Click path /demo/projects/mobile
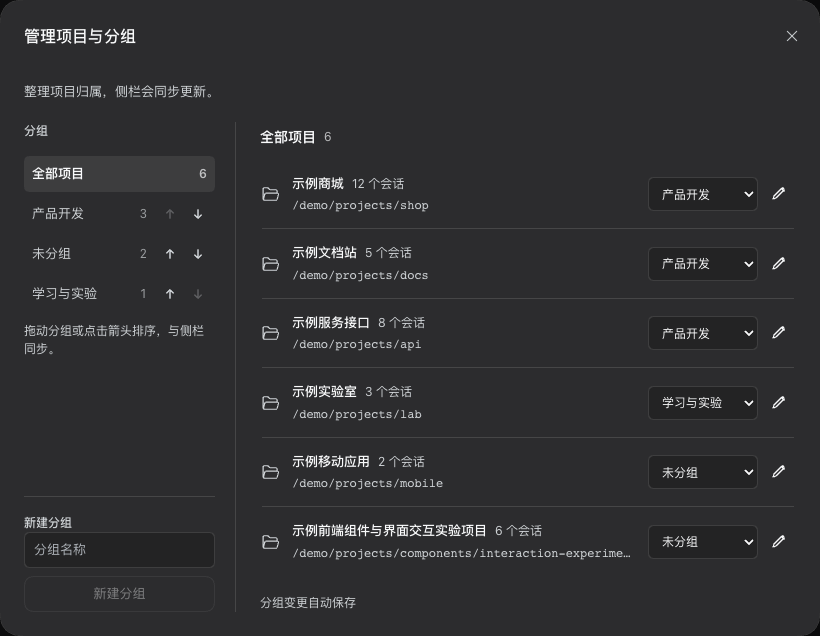820x636 pixels. click(x=368, y=484)
